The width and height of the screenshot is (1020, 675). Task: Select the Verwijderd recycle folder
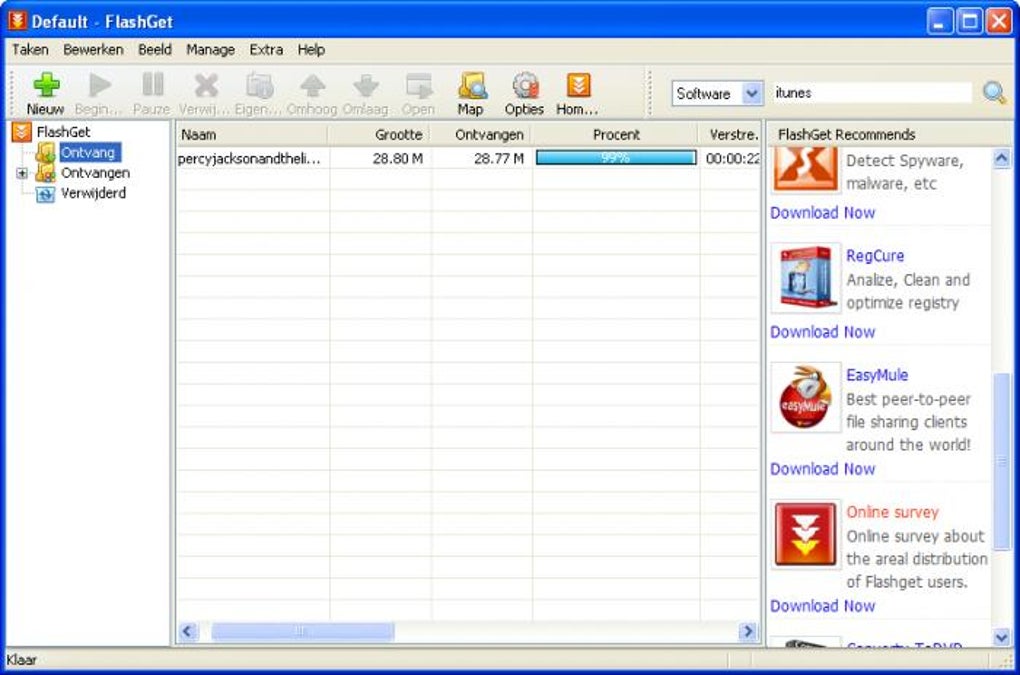[93, 193]
